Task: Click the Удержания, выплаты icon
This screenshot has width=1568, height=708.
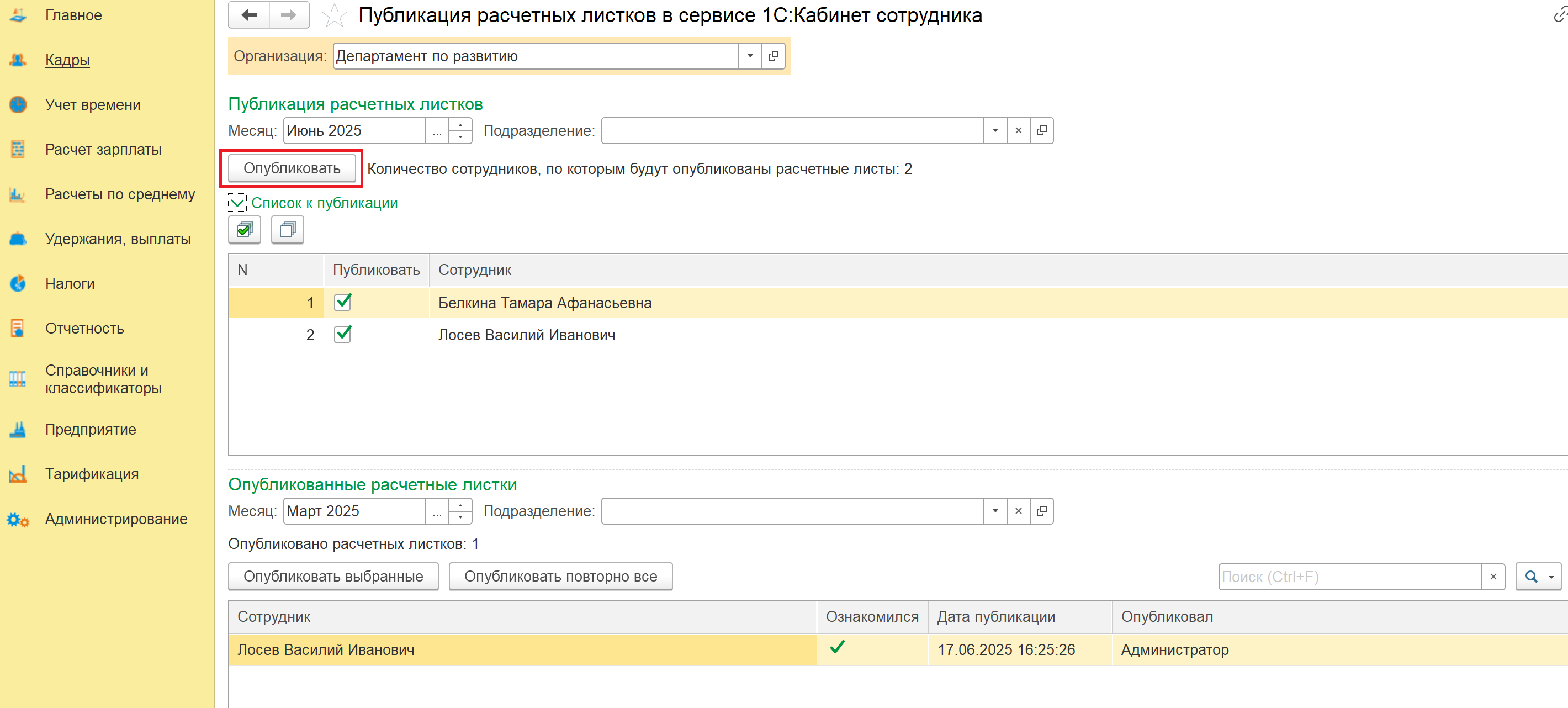Action: [x=18, y=239]
